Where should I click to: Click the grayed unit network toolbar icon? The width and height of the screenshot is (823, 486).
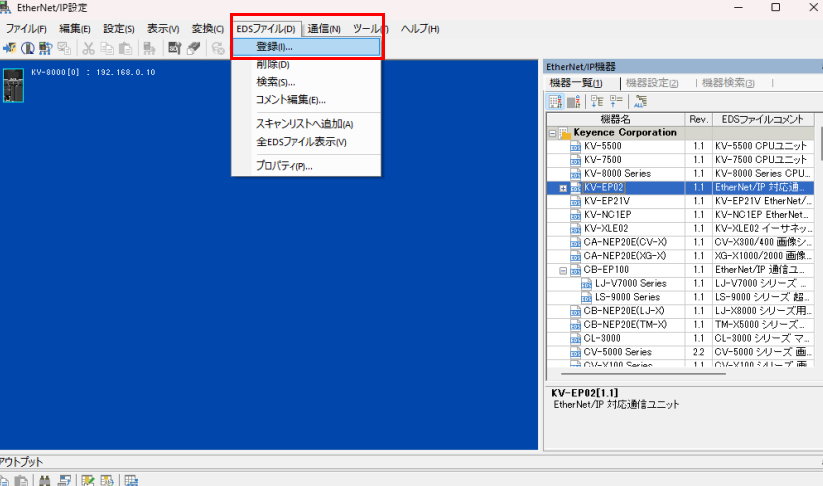[149, 48]
